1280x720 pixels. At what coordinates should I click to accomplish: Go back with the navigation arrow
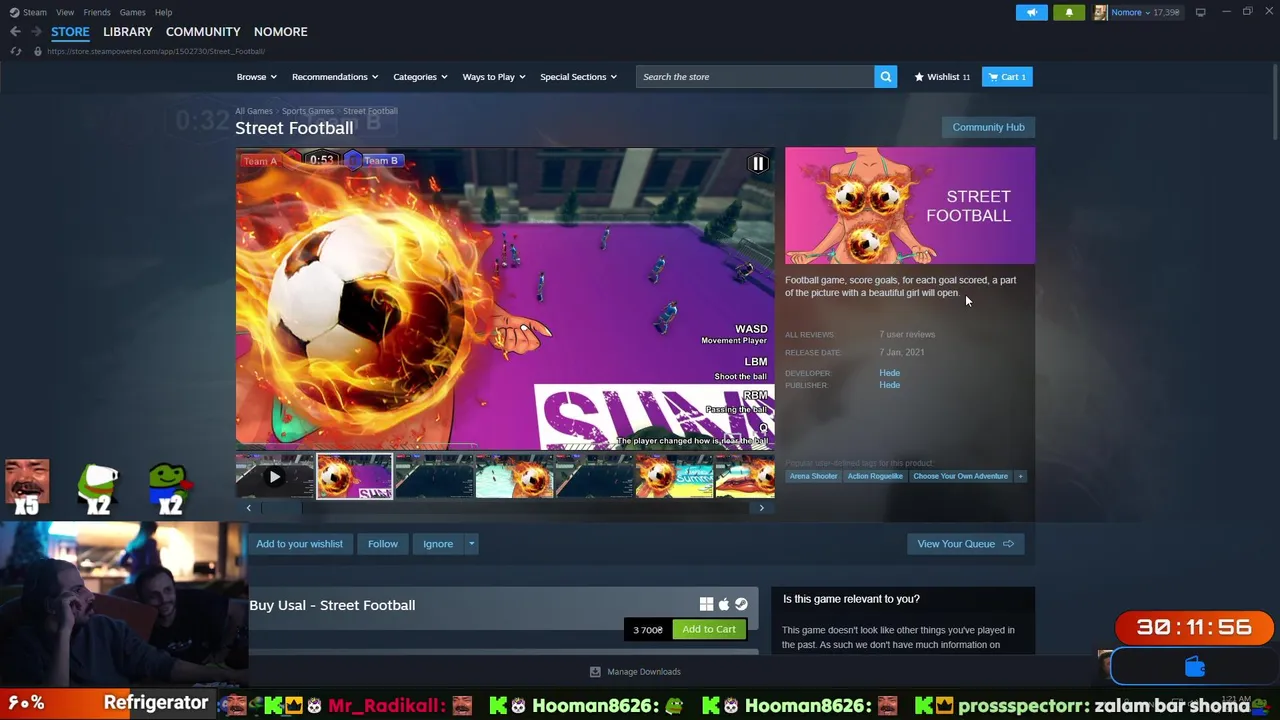(x=15, y=32)
